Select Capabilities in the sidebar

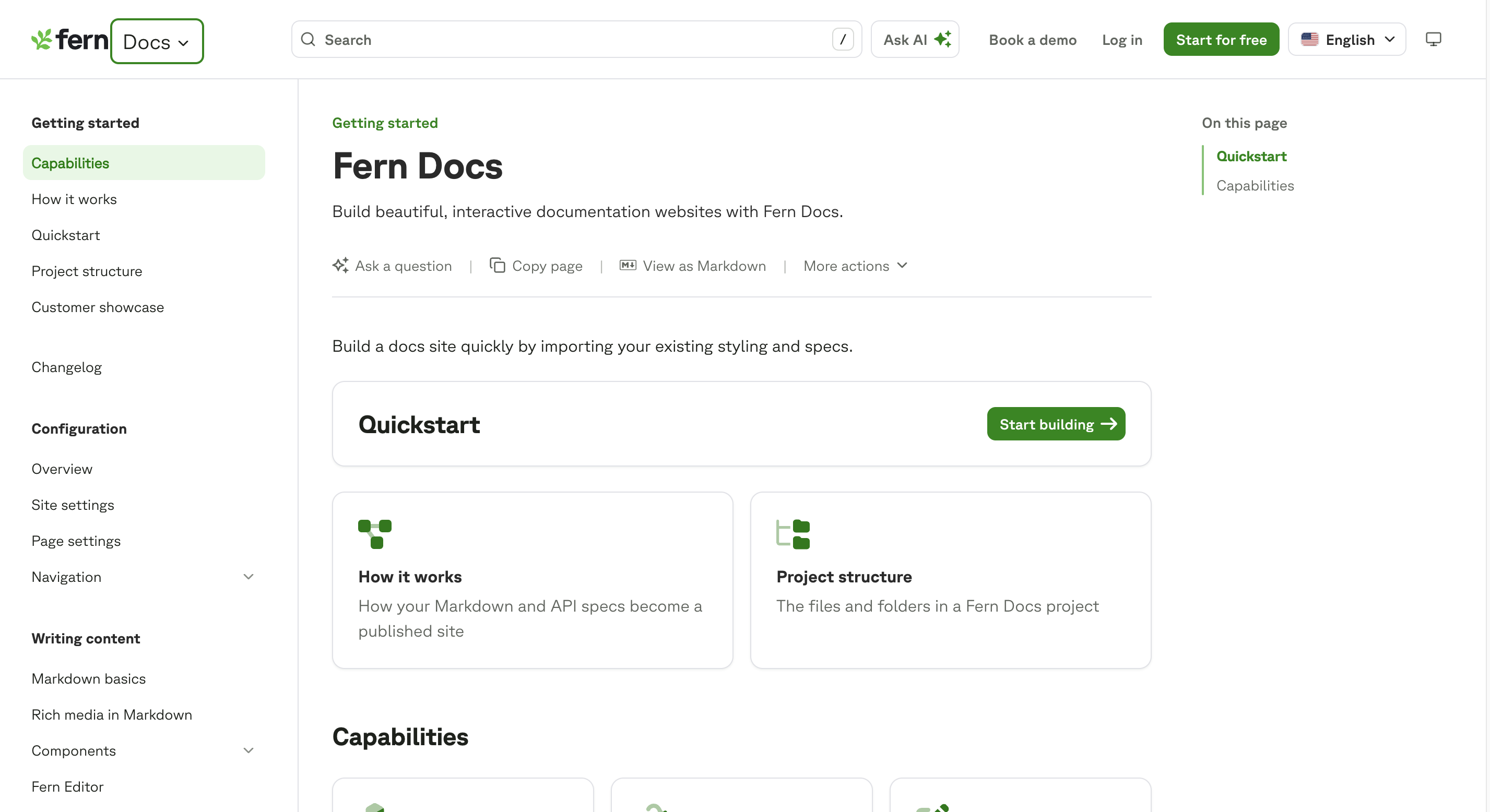pyautogui.click(x=144, y=163)
